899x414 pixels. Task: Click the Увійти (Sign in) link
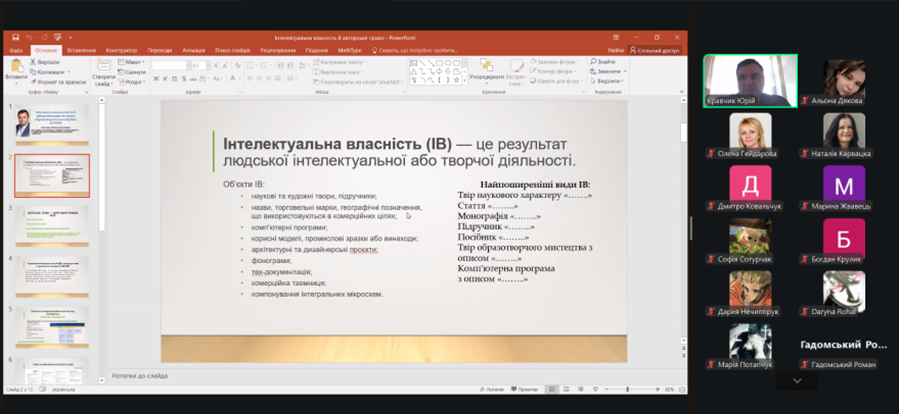coord(615,49)
